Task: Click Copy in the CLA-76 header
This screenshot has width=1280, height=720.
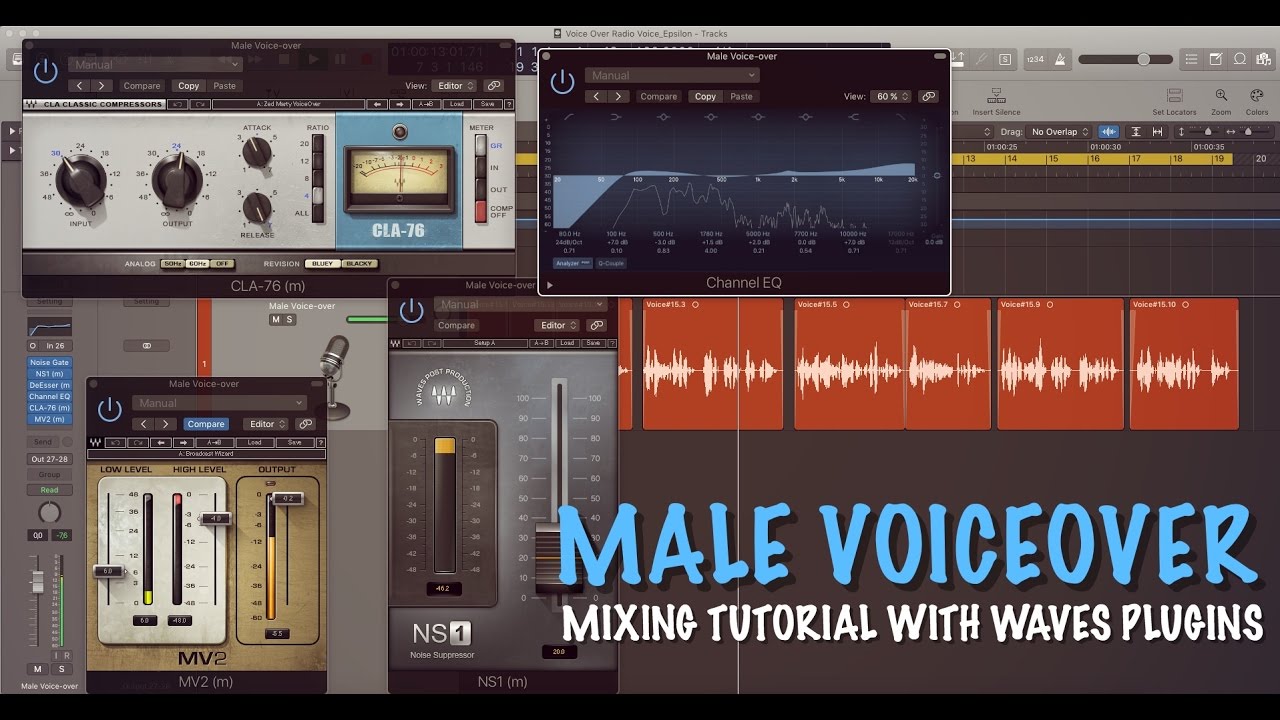Action: pos(188,86)
